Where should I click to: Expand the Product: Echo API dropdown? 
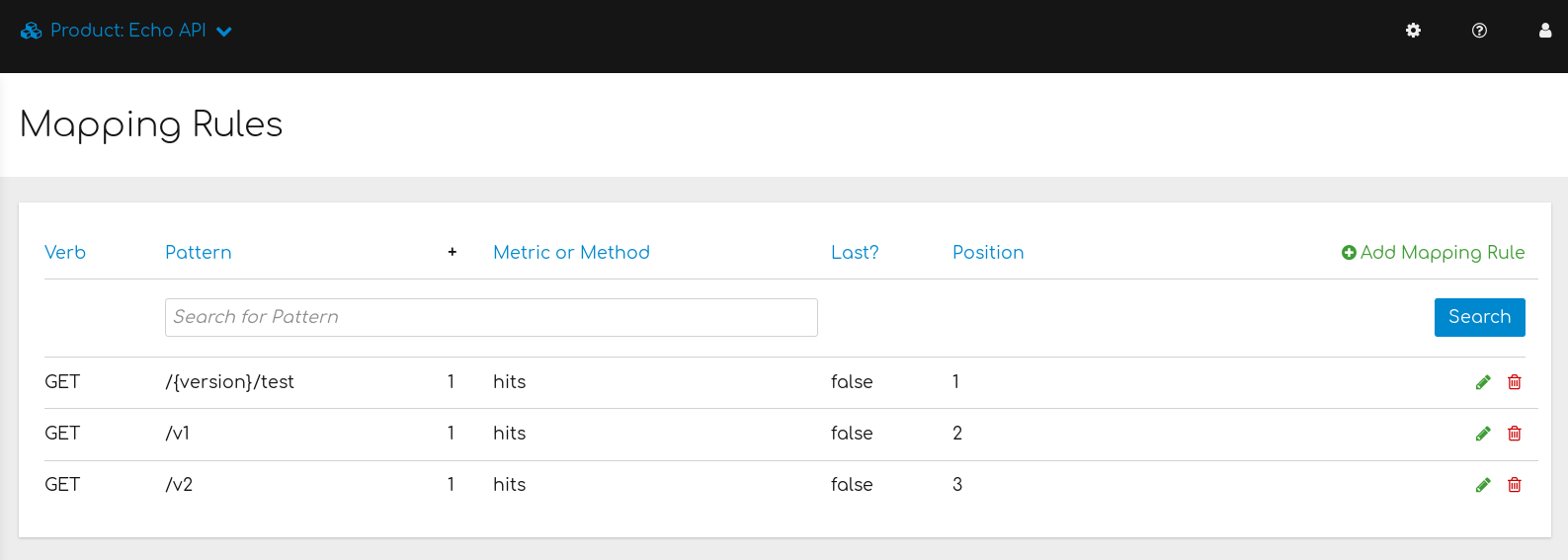pyautogui.click(x=224, y=32)
